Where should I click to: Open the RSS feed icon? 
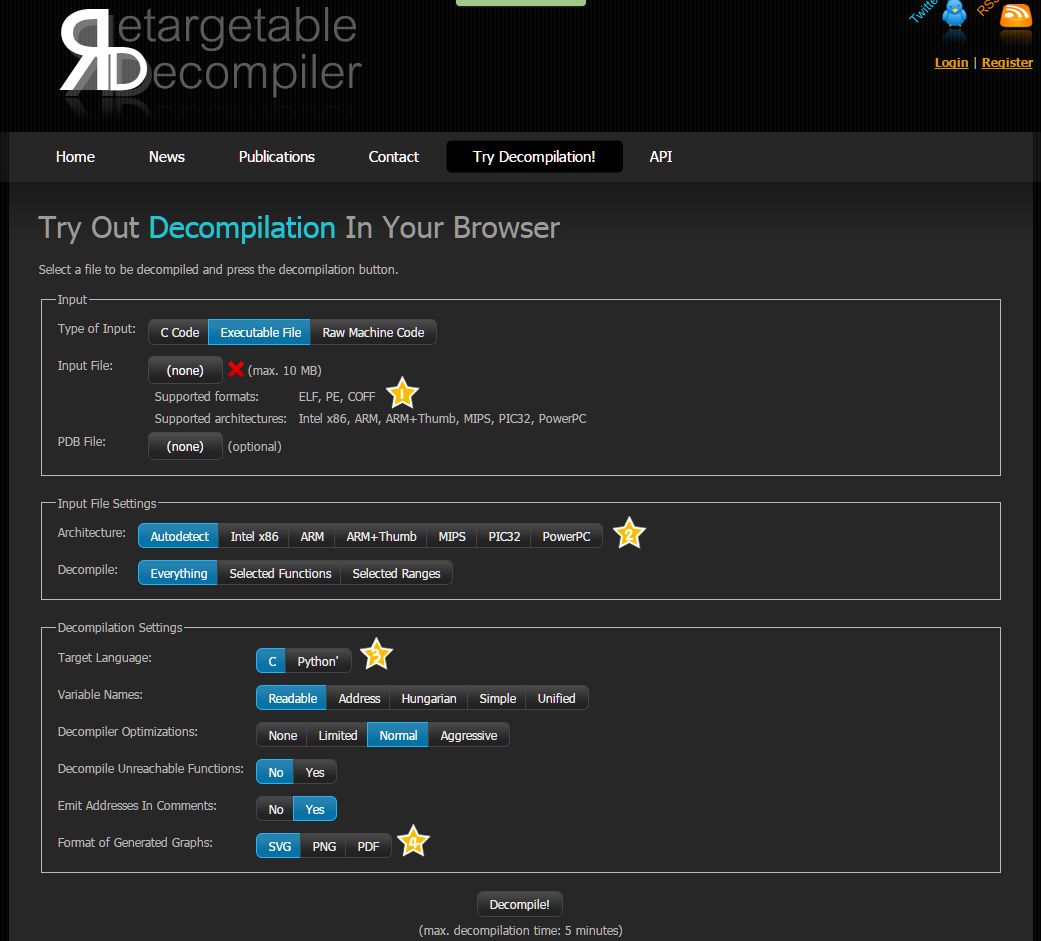click(x=1016, y=15)
